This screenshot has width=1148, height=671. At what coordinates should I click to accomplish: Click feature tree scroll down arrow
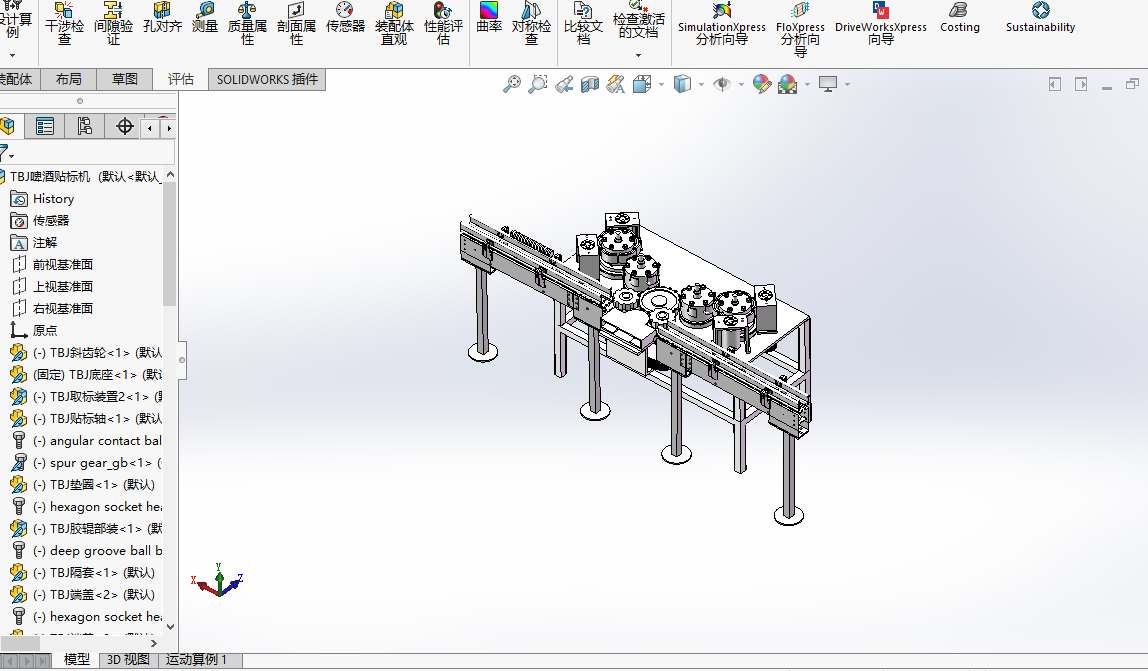point(170,627)
